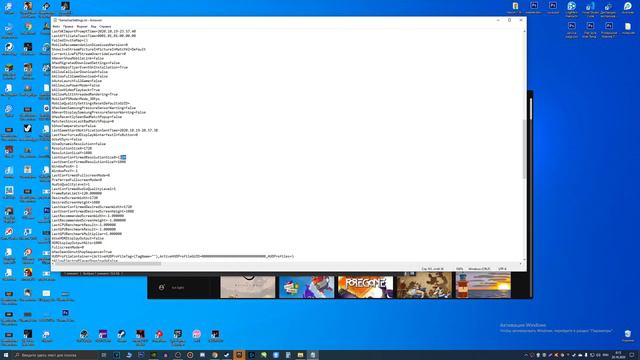
Task: Click the Notepad scroll-up arrow
Action: (x=524, y=30)
